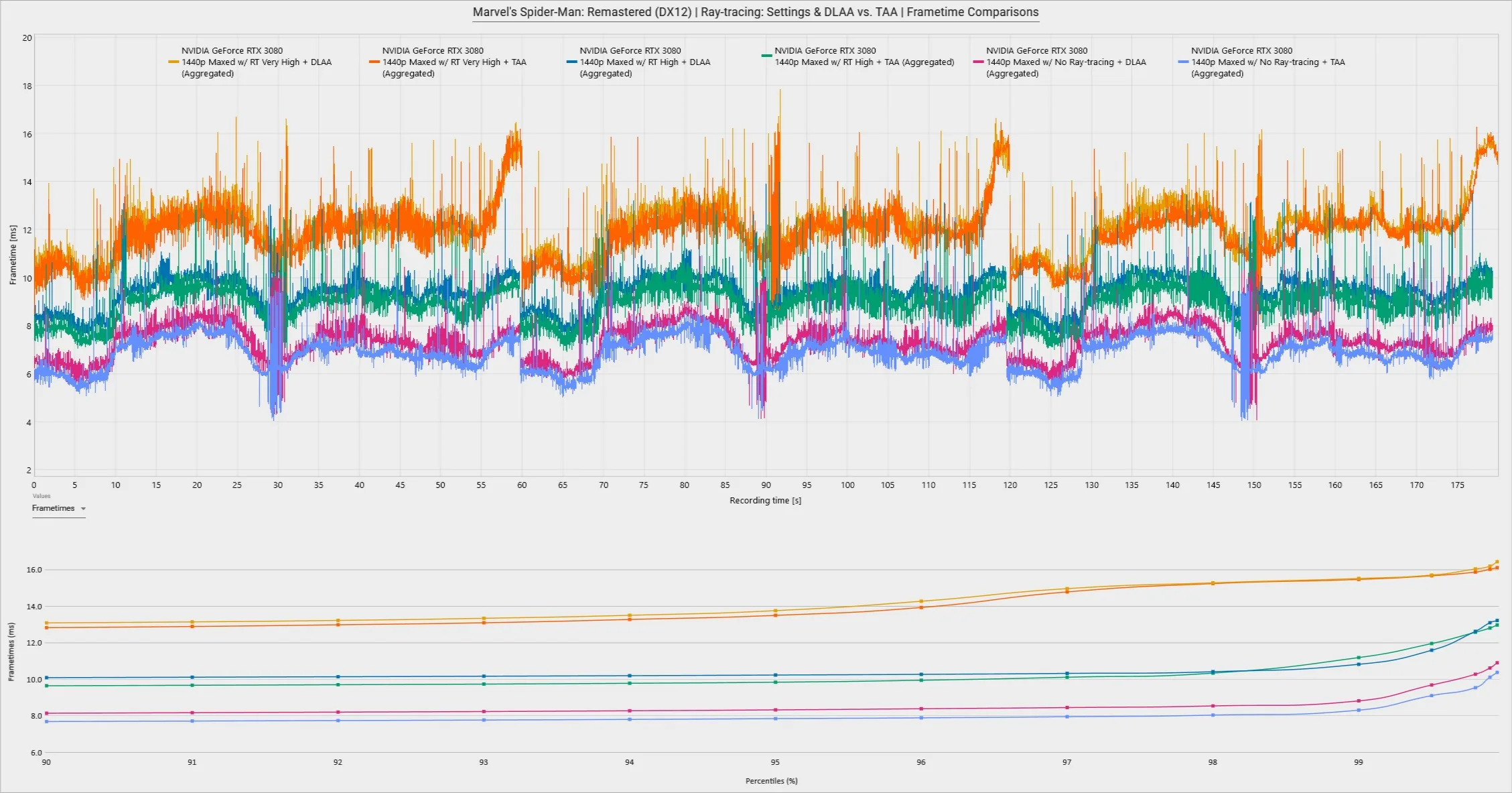Click the 20 tick on the frametime axis
The width and height of the screenshot is (1512, 793).
click(x=27, y=38)
